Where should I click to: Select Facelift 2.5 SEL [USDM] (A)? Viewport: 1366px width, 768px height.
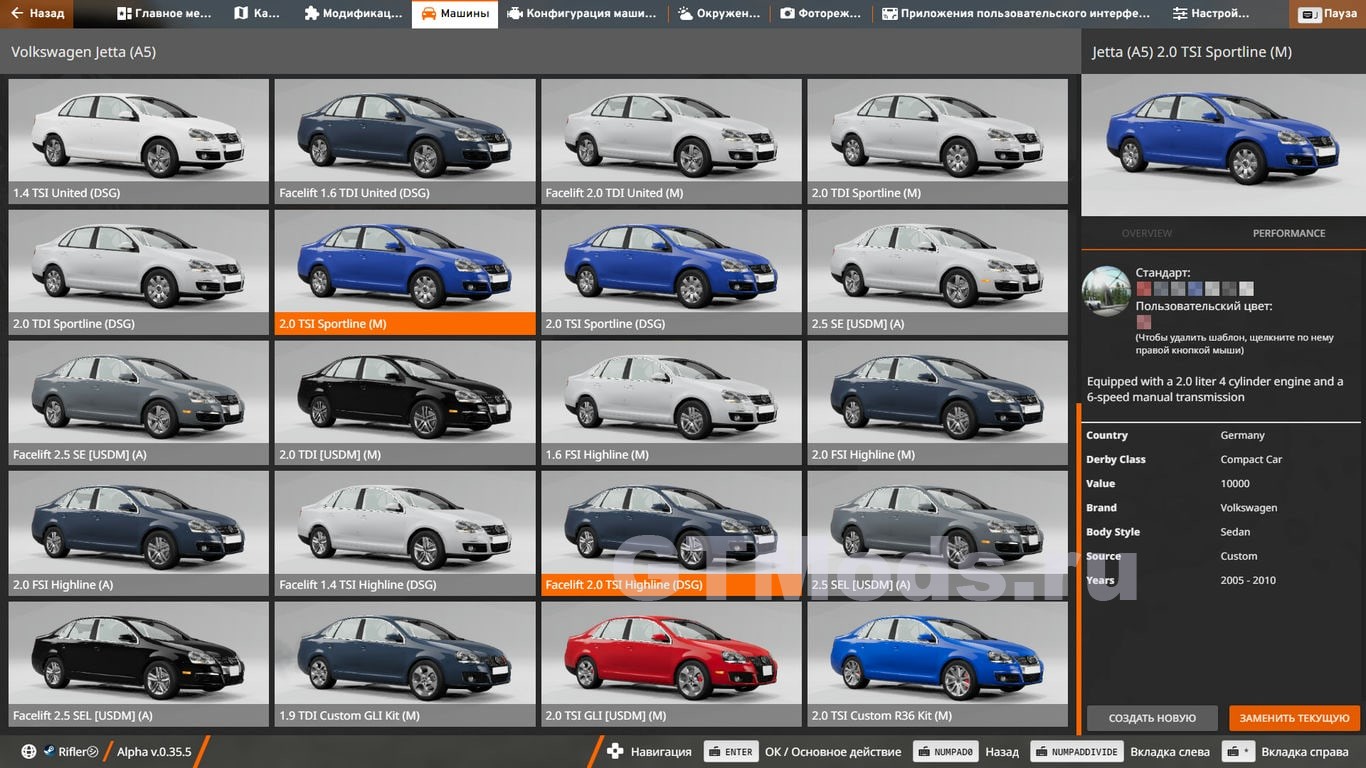click(139, 664)
